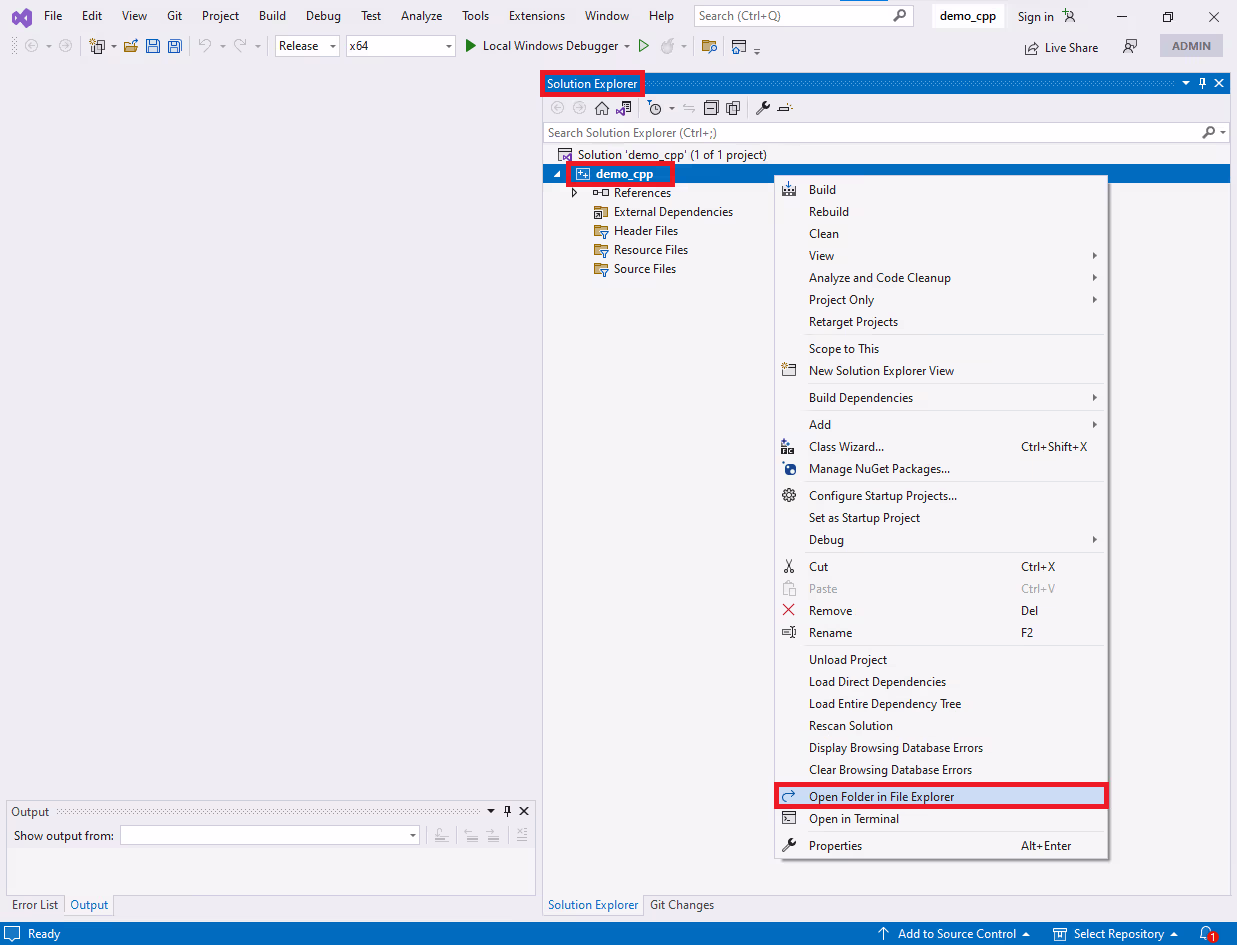
Task: Click the New Project toolbar icon
Action: tap(97, 46)
